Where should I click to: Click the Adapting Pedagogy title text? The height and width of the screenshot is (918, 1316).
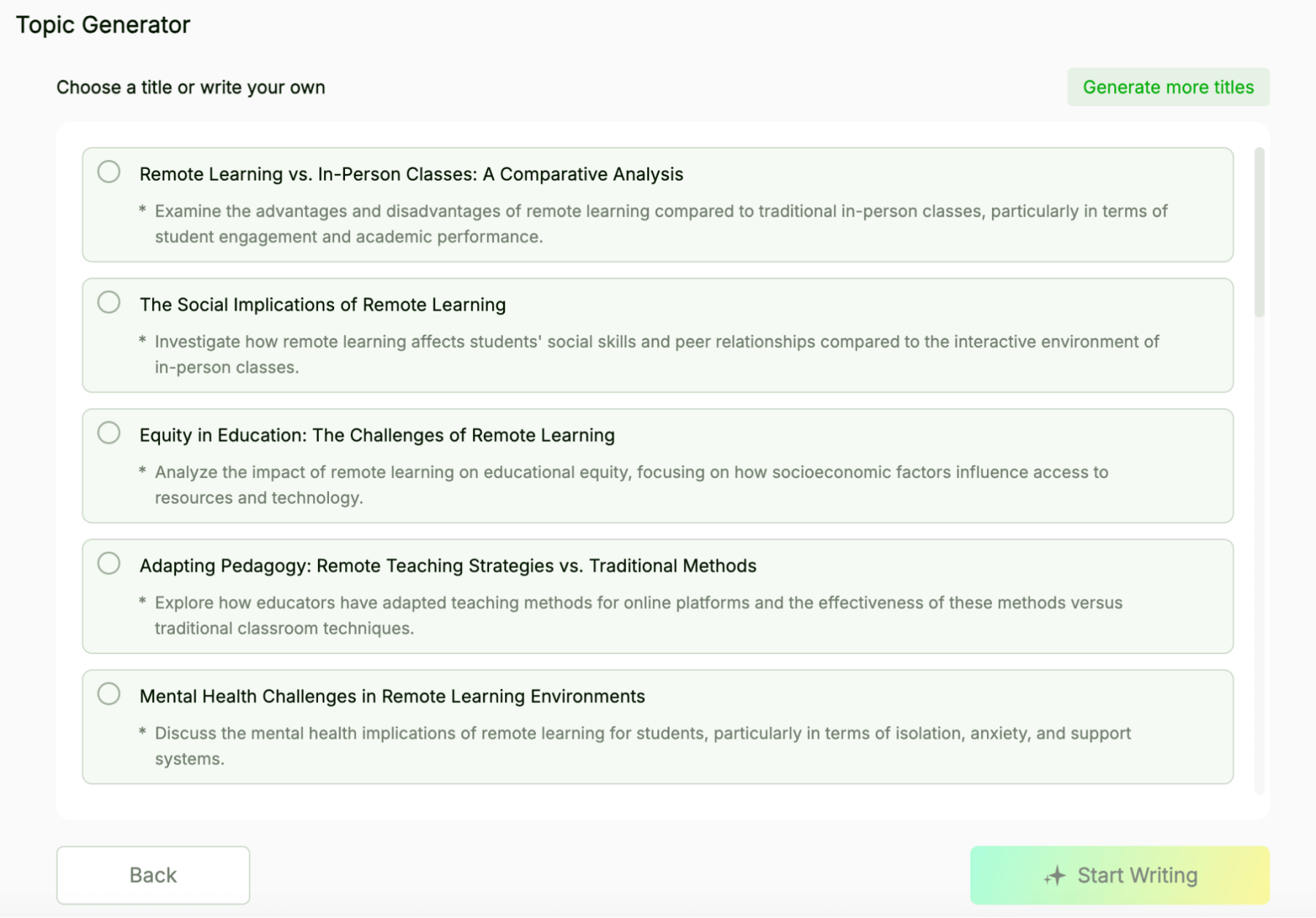pyautogui.click(x=448, y=566)
